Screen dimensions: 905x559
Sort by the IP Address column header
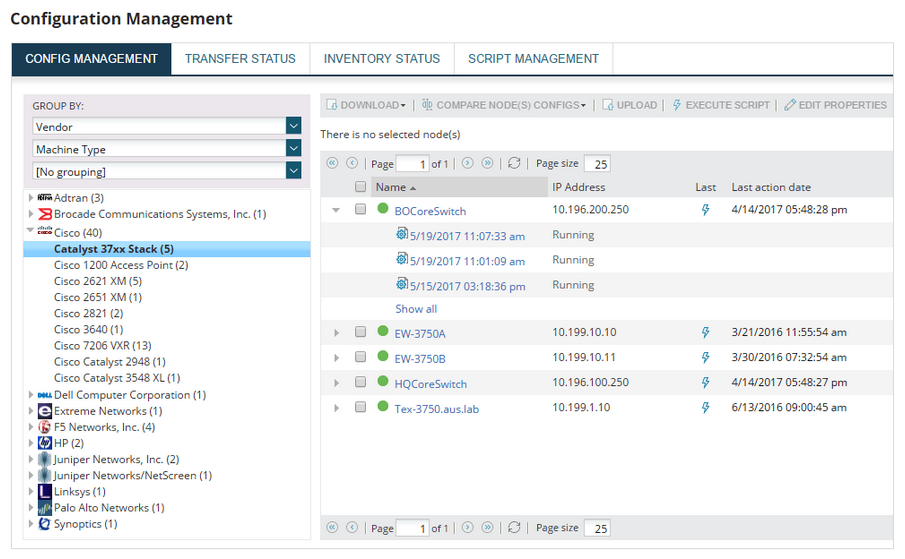[578, 187]
